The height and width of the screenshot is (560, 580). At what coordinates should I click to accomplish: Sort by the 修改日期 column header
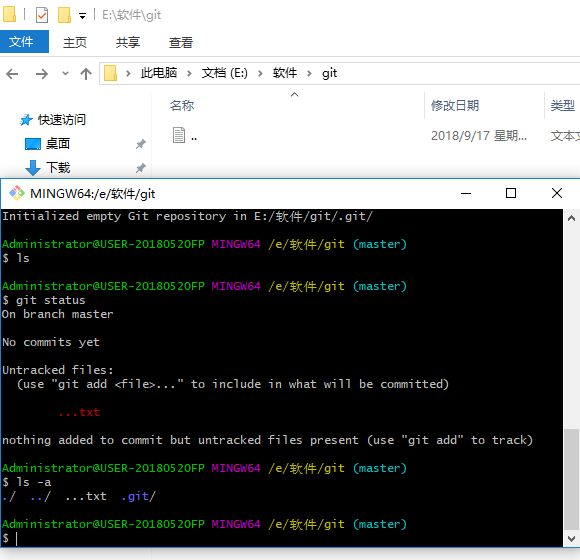click(x=455, y=106)
